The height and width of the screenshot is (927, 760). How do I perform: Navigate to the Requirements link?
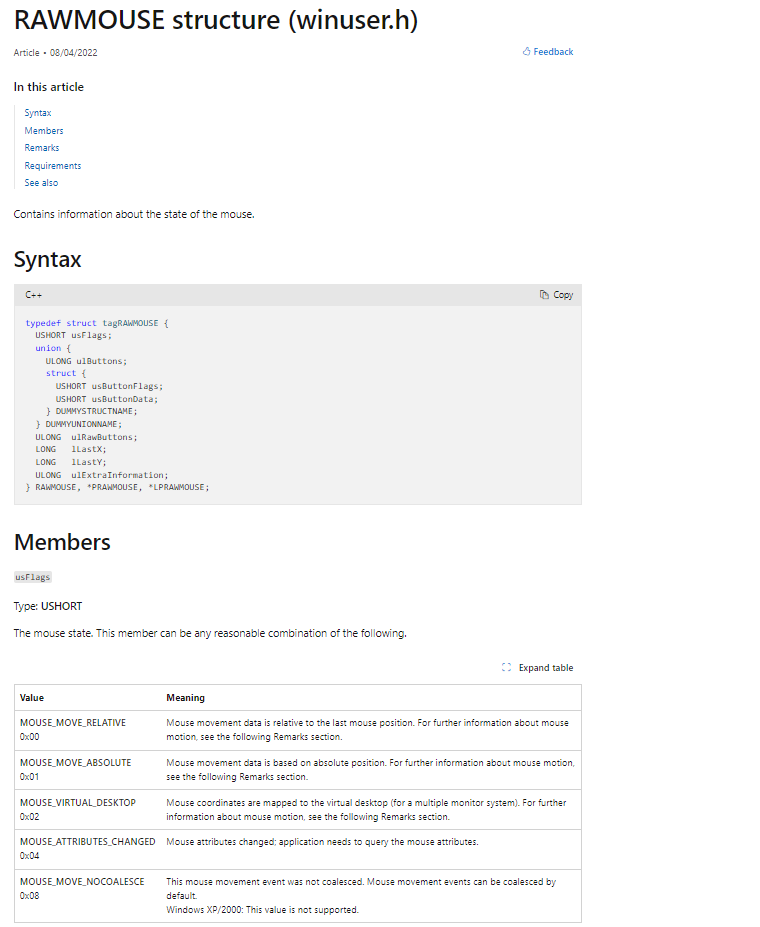[x=52, y=165]
